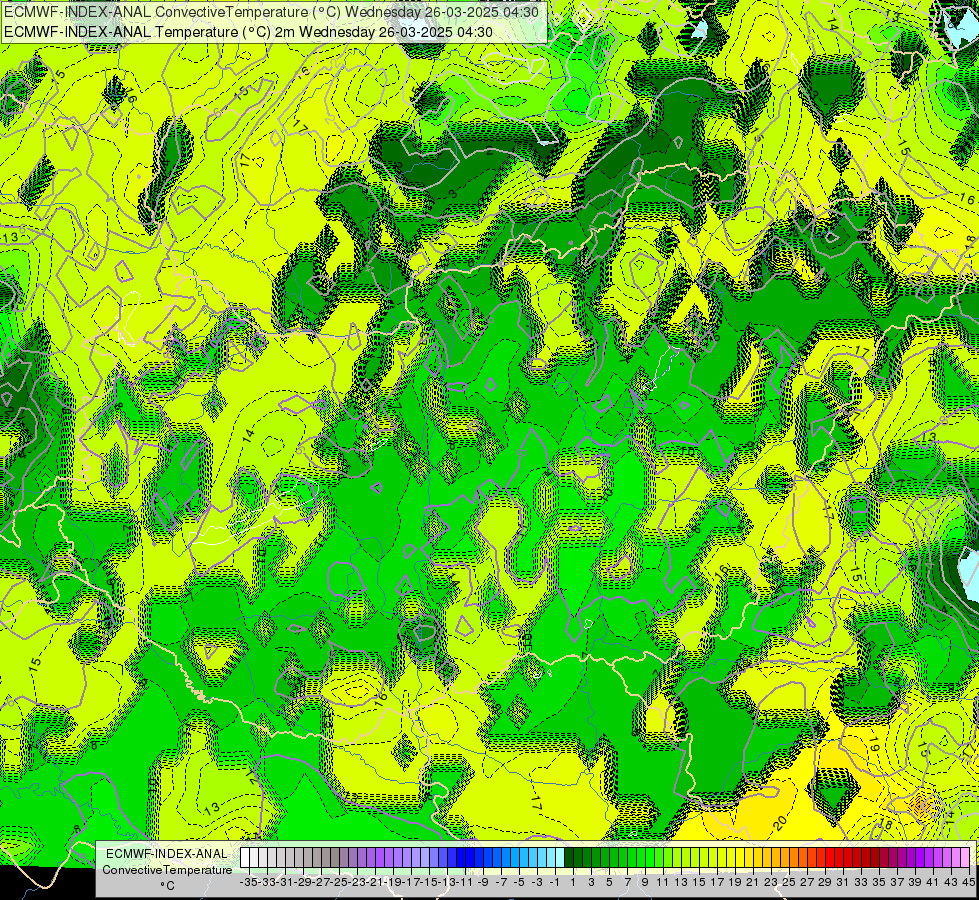Click the -11 value on the legend scale
This screenshot has width=979, height=900.
[465, 882]
